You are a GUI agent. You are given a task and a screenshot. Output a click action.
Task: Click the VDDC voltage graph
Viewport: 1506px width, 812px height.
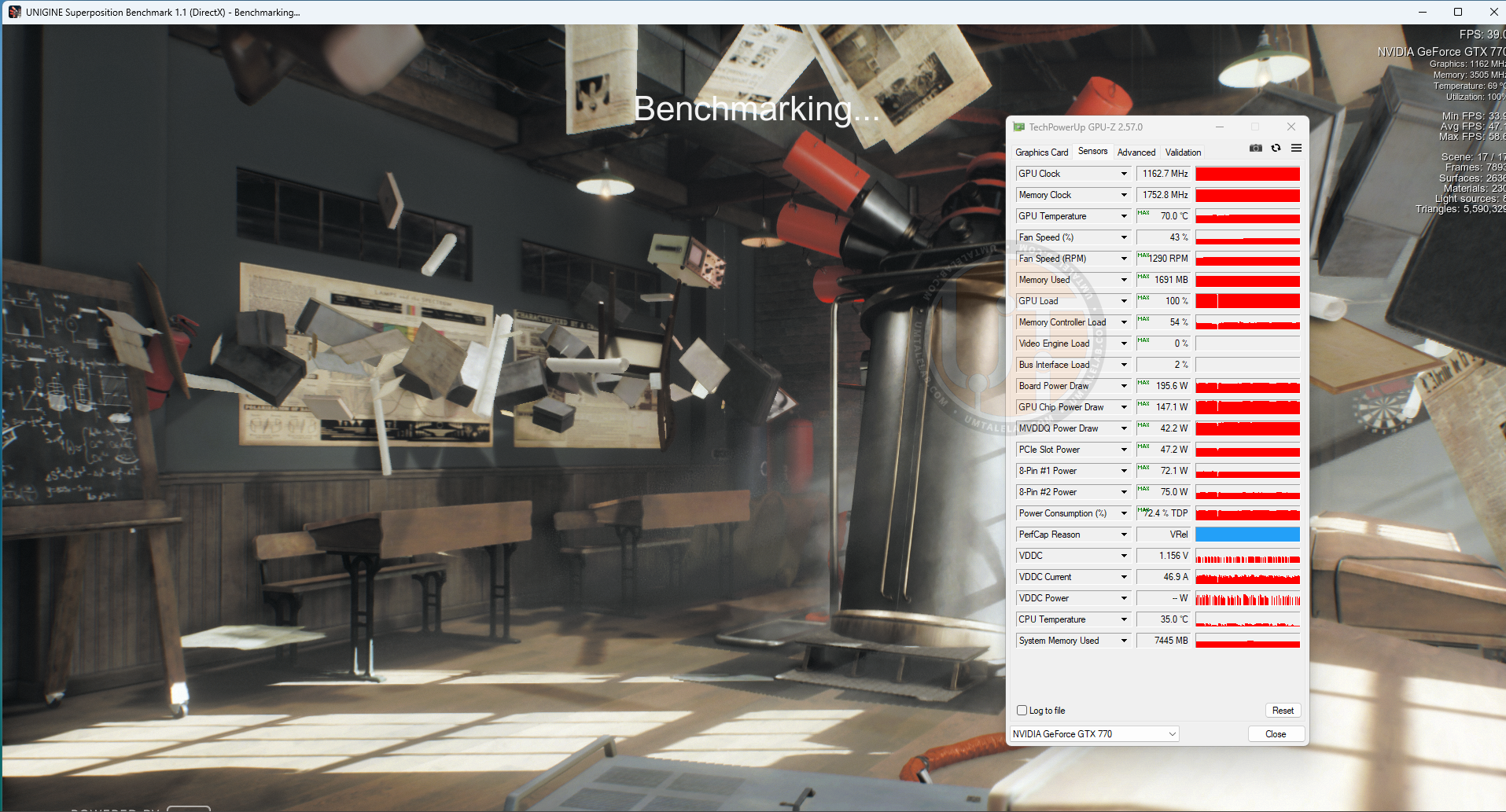click(1247, 556)
